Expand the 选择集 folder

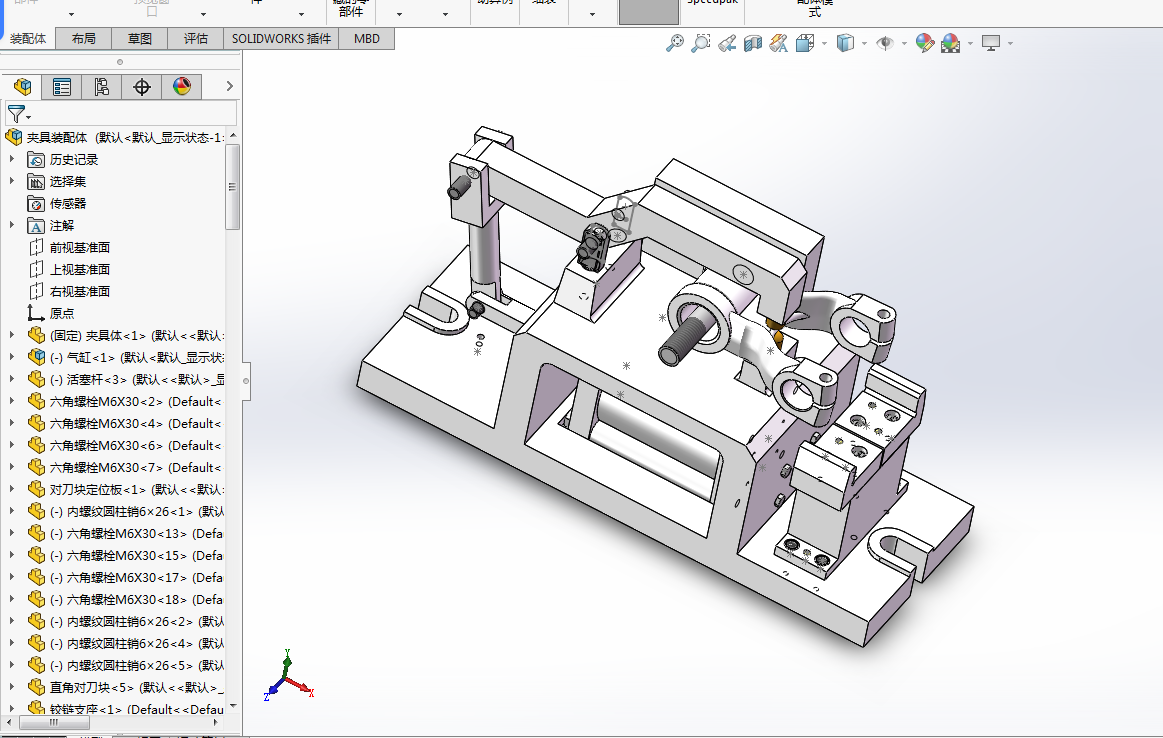click(x=11, y=181)
